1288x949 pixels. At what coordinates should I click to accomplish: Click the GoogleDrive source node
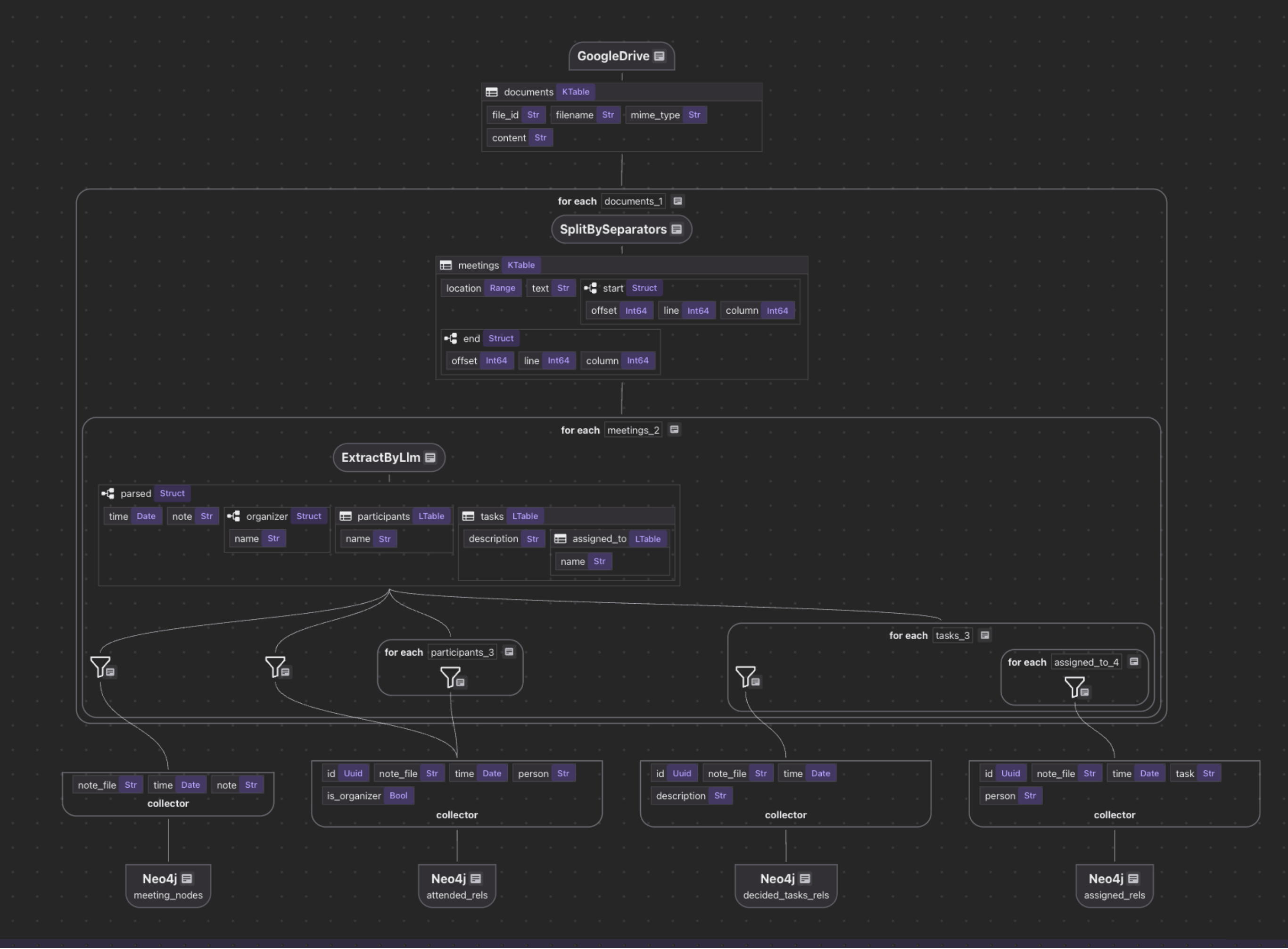[613, 56]
